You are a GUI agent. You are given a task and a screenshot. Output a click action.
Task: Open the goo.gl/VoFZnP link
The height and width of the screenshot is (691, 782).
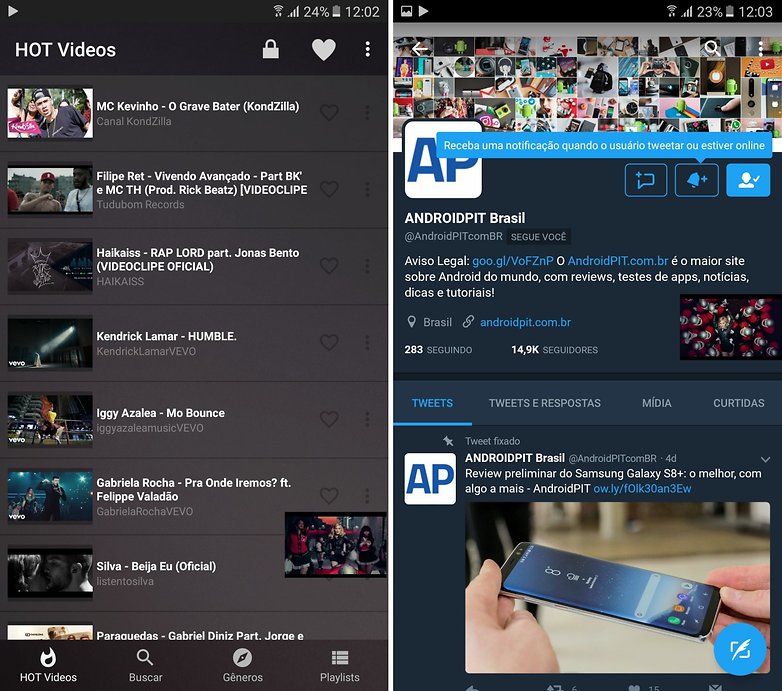click(513, 261)
